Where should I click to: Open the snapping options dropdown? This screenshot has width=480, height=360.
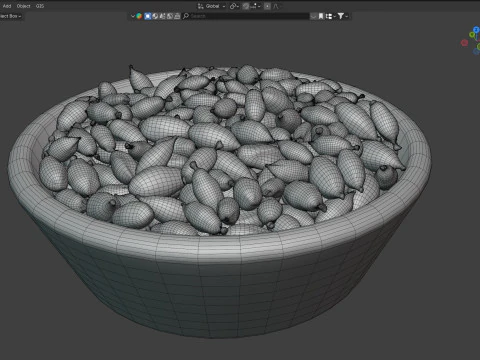tap(256, 6)
